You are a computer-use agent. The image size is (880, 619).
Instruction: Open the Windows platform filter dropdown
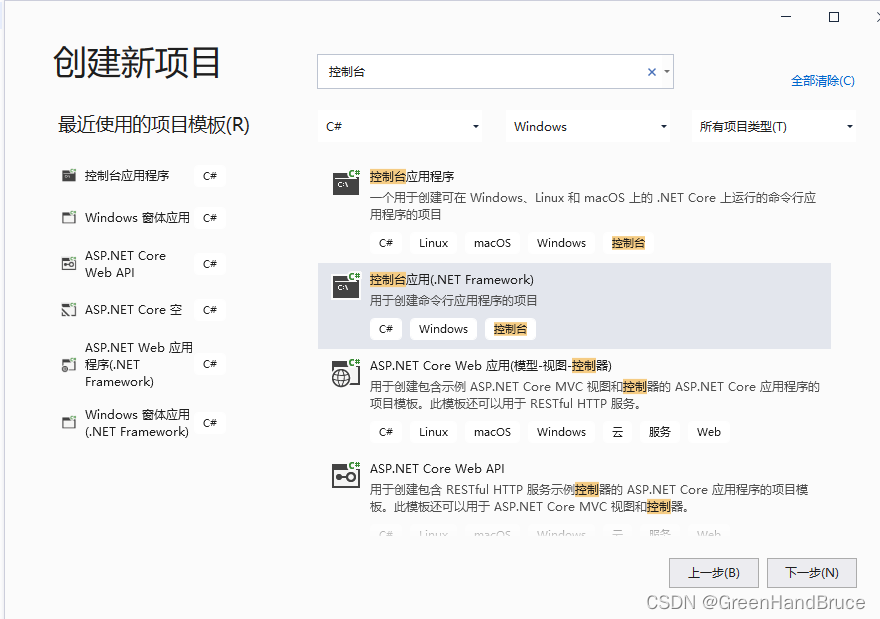[588, 126]
